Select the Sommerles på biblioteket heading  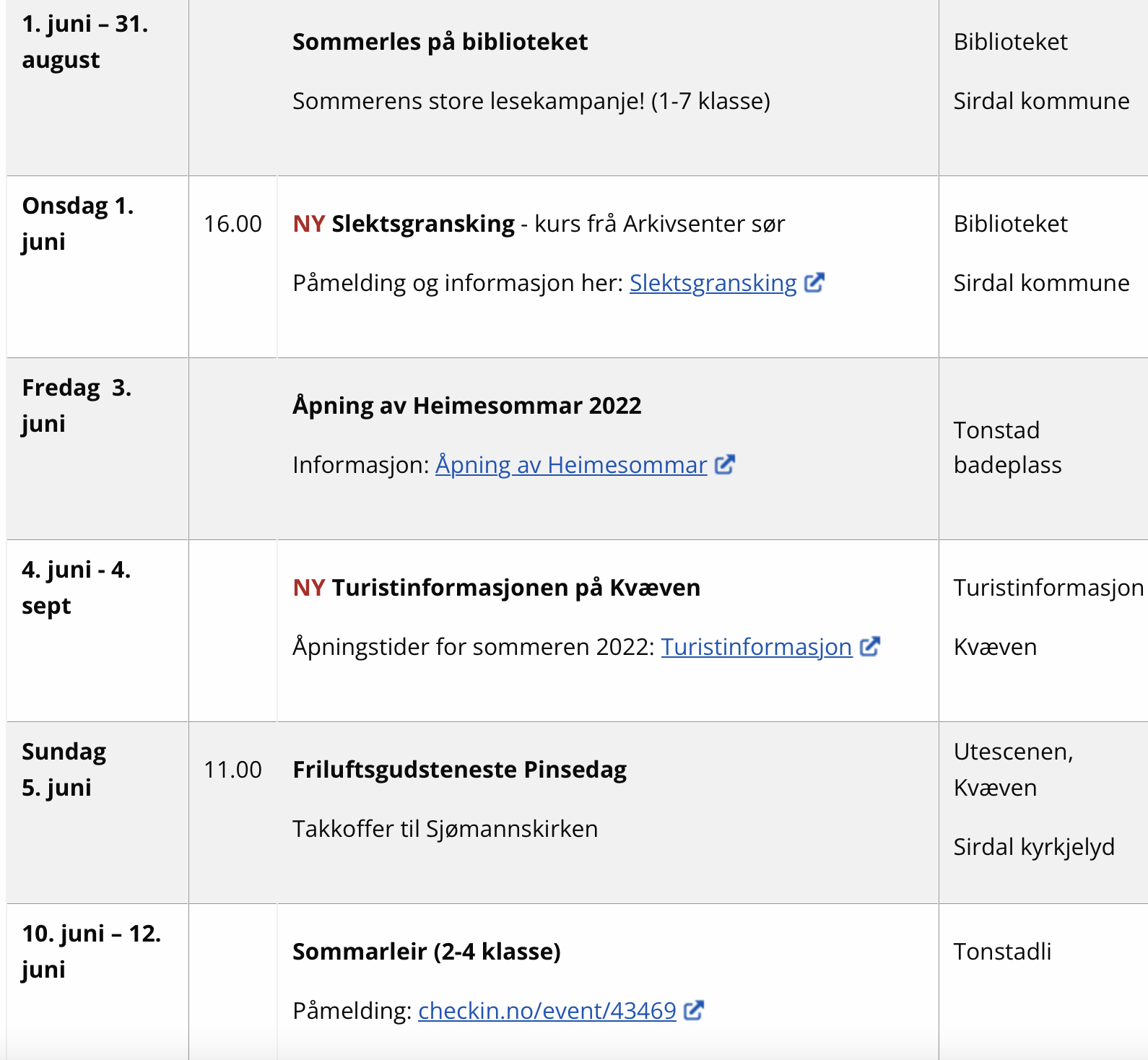440,42
